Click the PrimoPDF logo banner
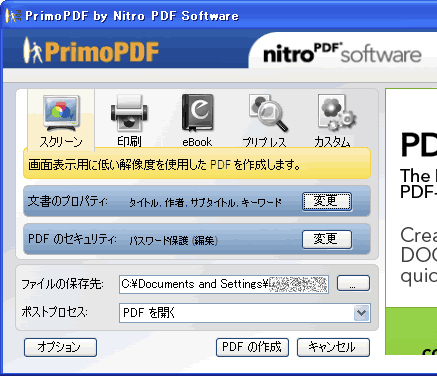This screenshot has width=437, height=376. (91, 51)
